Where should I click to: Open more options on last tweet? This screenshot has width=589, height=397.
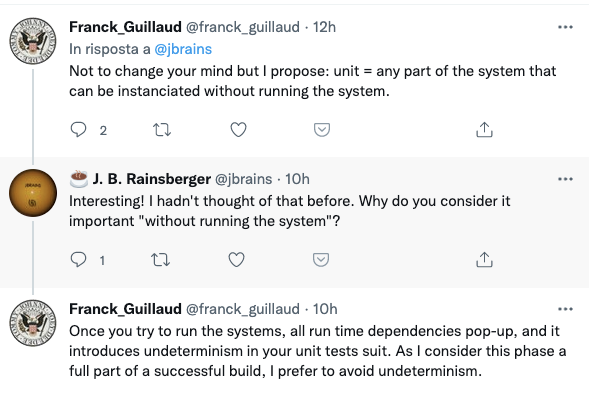[x=565, y=309]
